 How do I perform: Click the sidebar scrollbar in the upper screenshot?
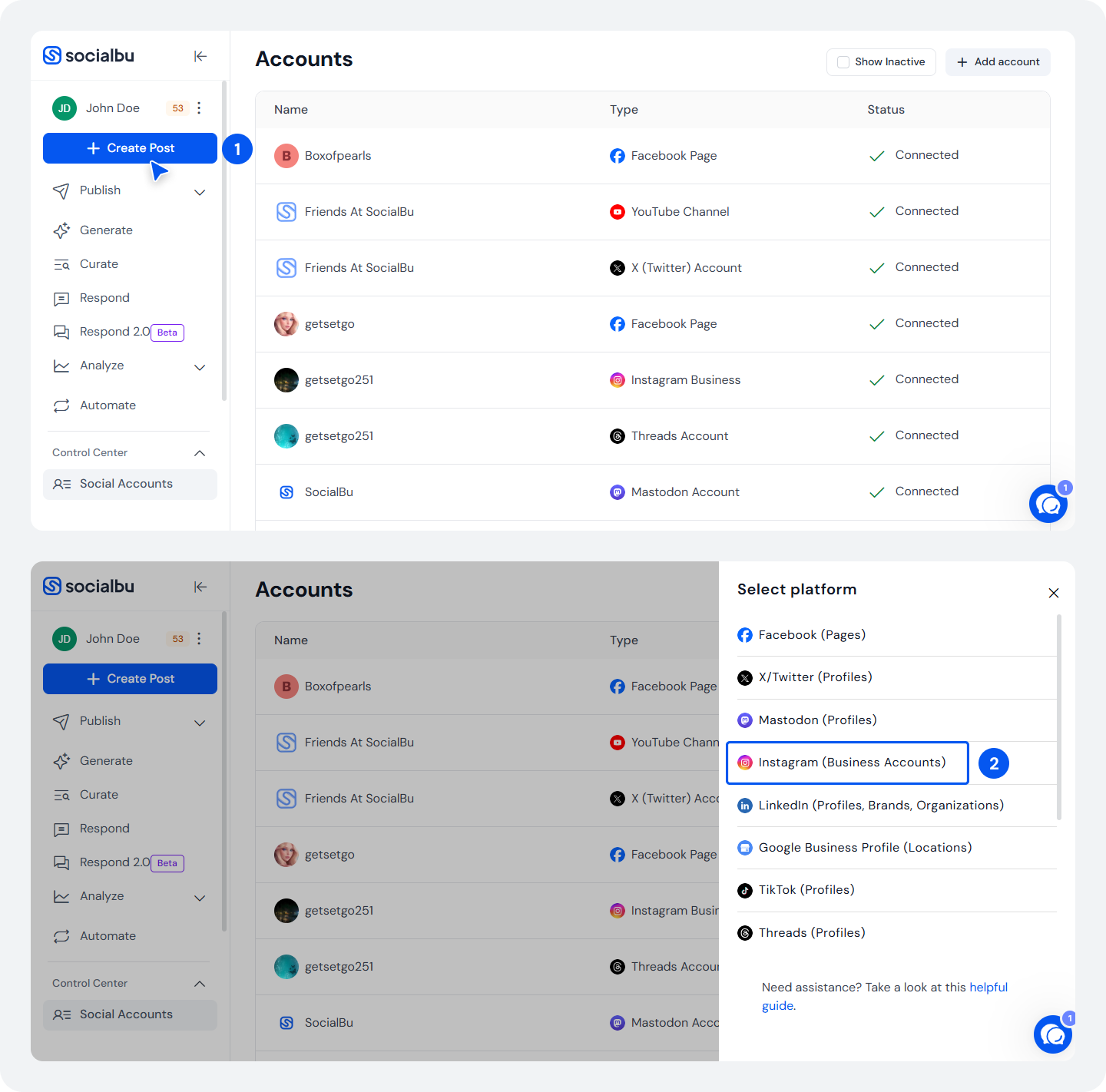pos(224,240)
